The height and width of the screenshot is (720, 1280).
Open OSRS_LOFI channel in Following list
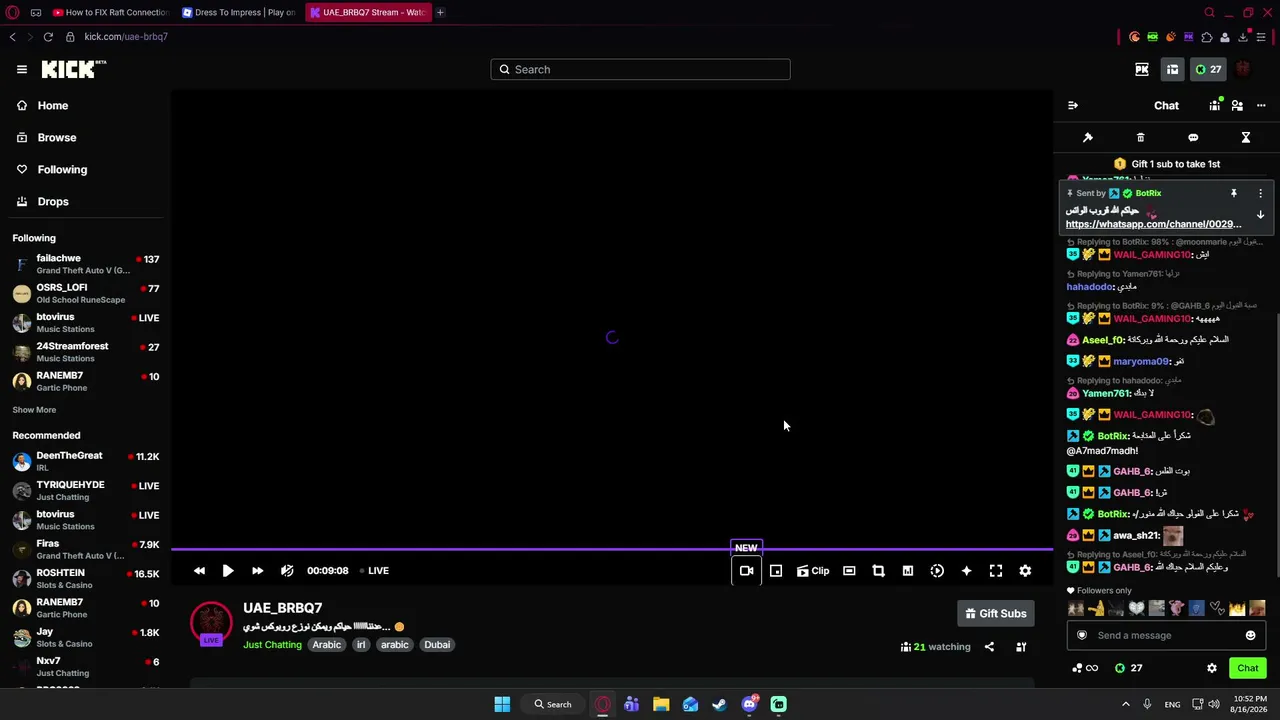[86, 294]
